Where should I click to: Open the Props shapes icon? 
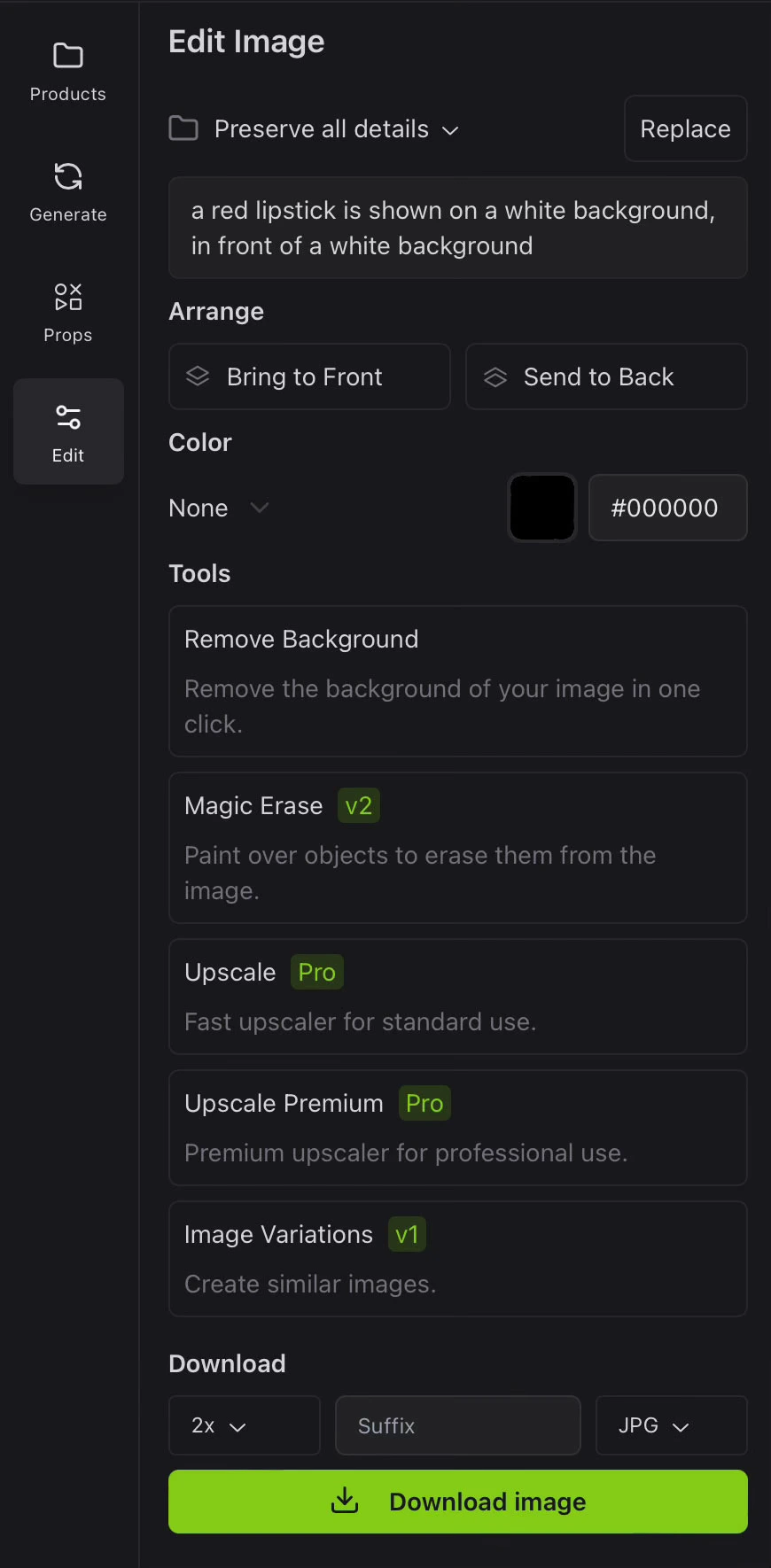click(68, 297)
